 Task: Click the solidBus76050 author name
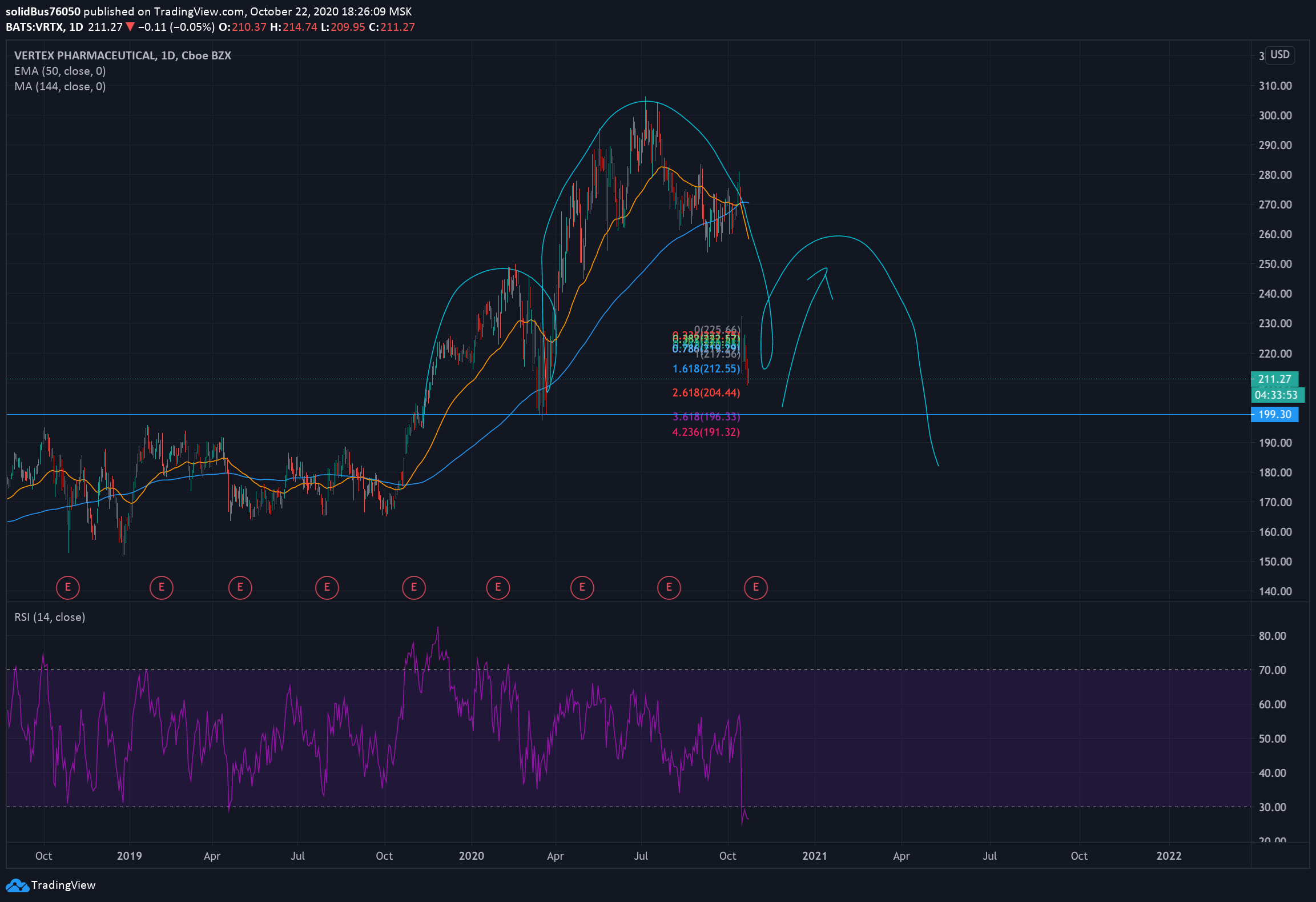click(43, 11)
